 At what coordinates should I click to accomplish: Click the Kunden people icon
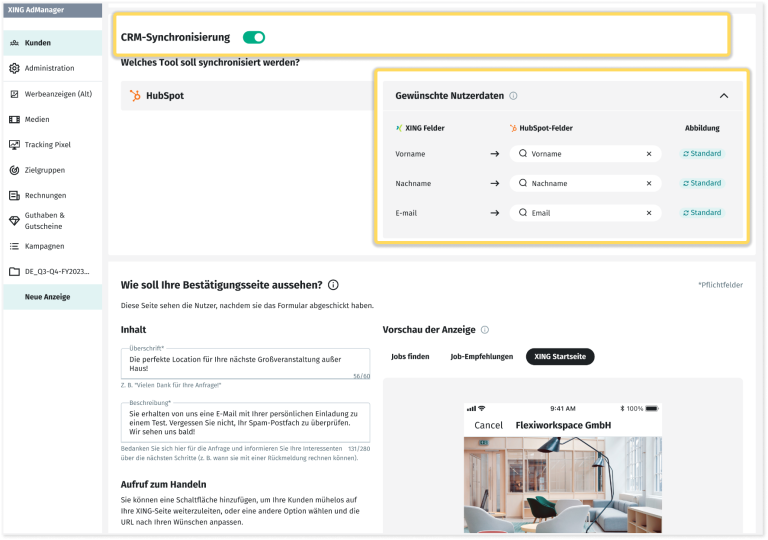tap(15, 43)
